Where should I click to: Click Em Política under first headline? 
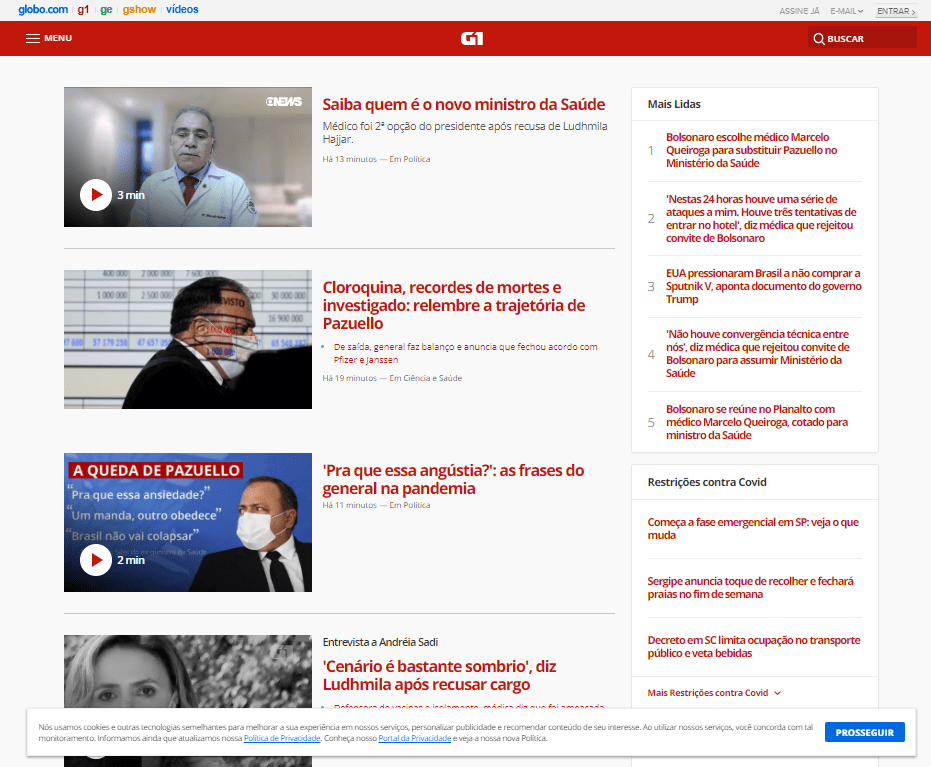(410, 159)
